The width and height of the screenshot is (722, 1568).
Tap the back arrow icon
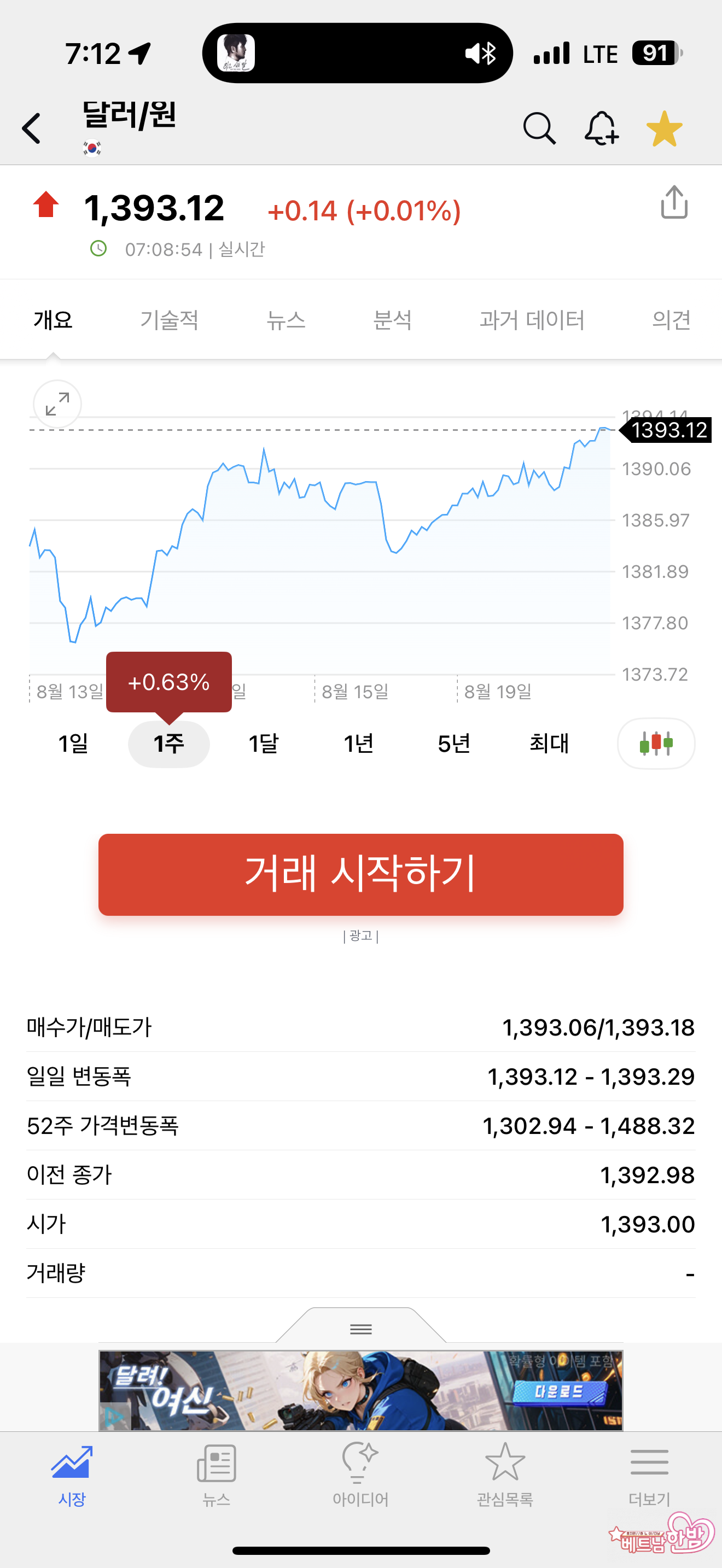click(x=32, y=128)
